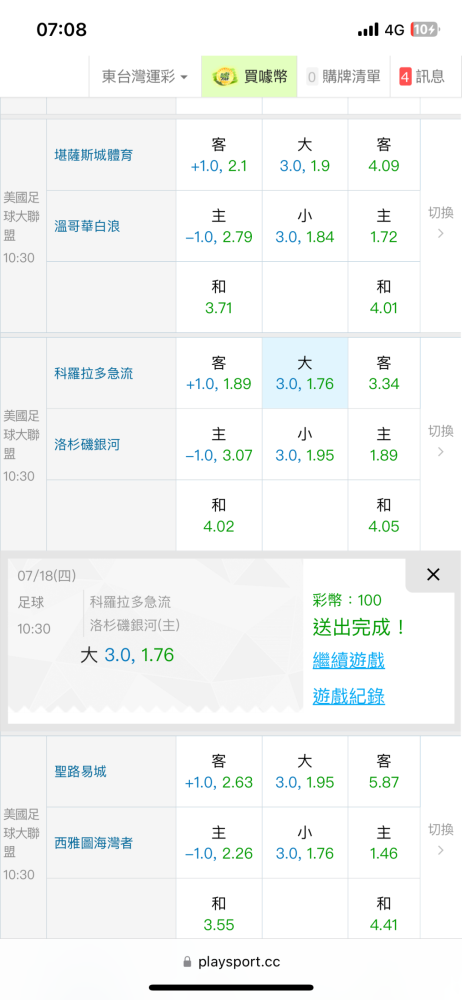Tap the 07/18(四) date in bet slip
Screen dimensions: 462x1000
click(x=47, y=576)
